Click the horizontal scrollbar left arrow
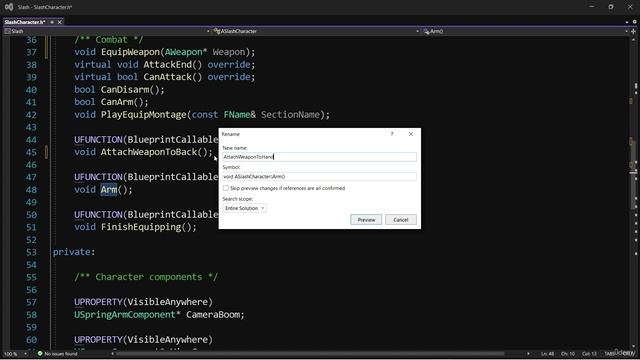640x360 pixels. coord(113,354)
